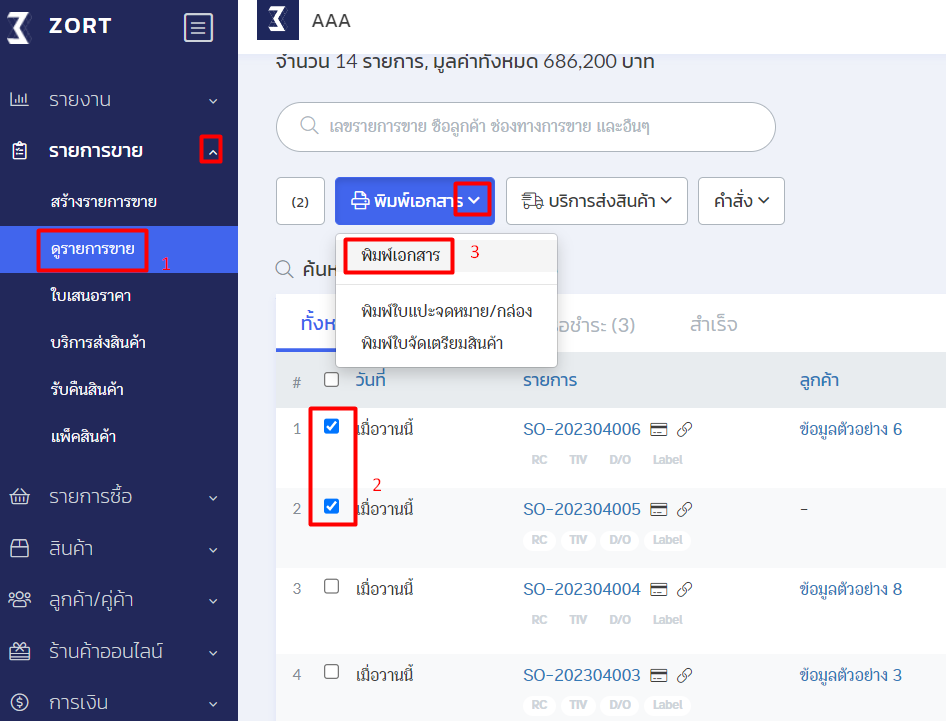Click the link icon next to SO-202304005
946x721 pixels.
[x=684, y=509]
